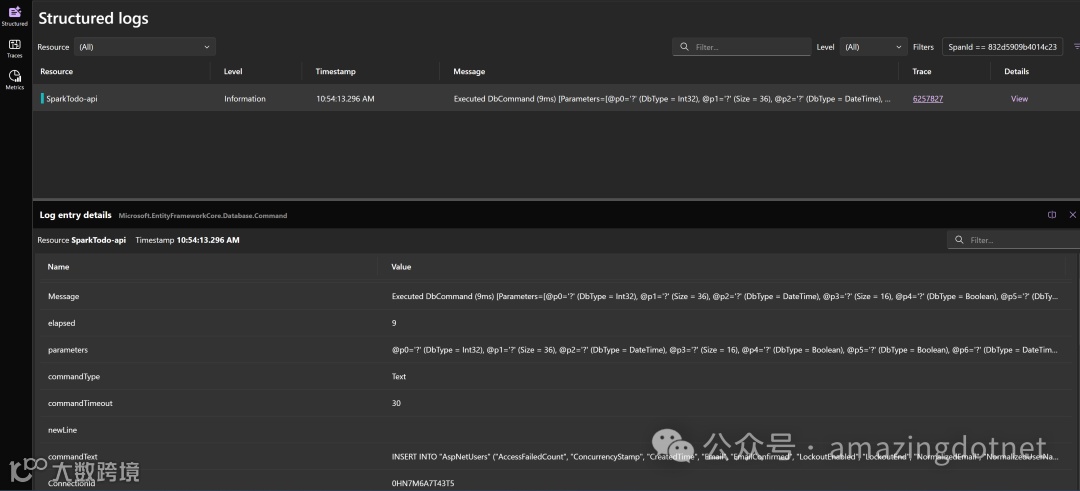The width and height of the screenshot is (1080, 491).
Task: Select the elapsed value 9
Action: pos(394,324)
